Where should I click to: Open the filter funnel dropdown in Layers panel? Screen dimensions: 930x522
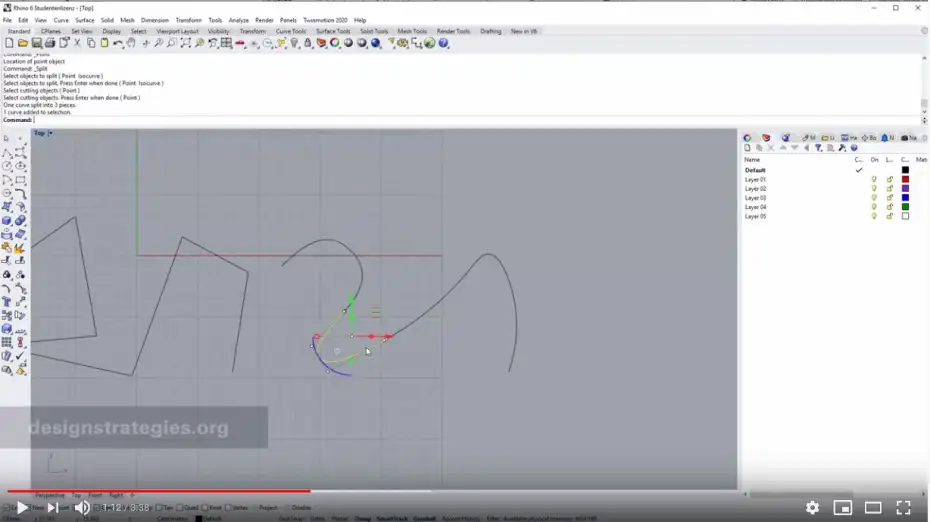(818, 148)
